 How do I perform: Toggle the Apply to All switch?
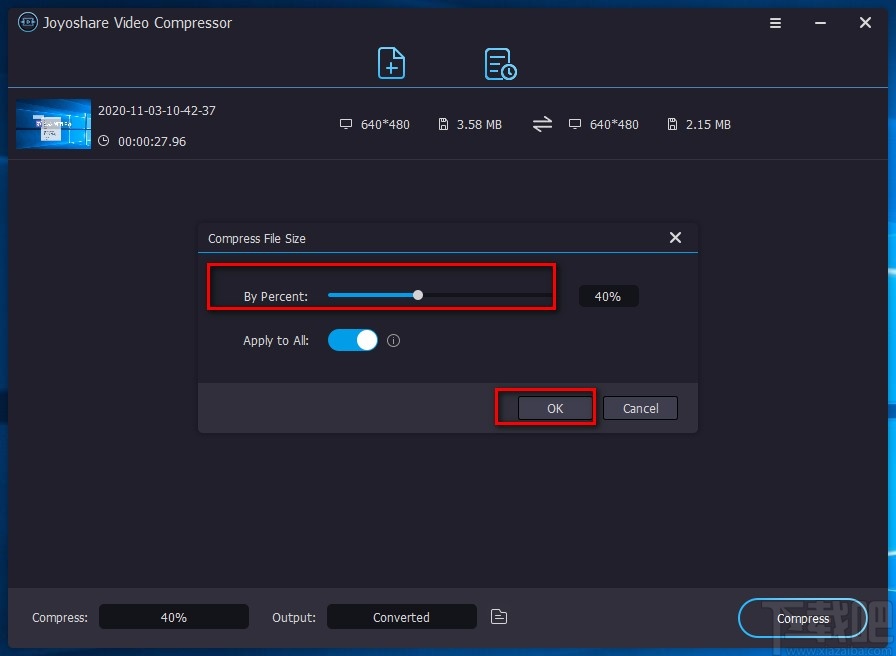click(353, 340)
